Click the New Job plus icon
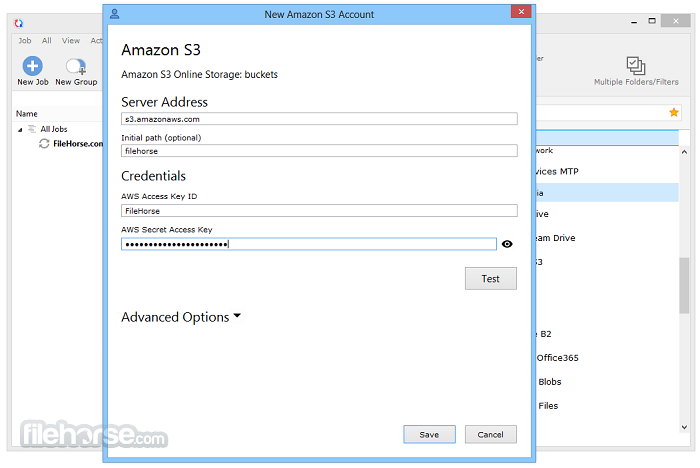This screenshot has width=700, height=468. point(33,66)
